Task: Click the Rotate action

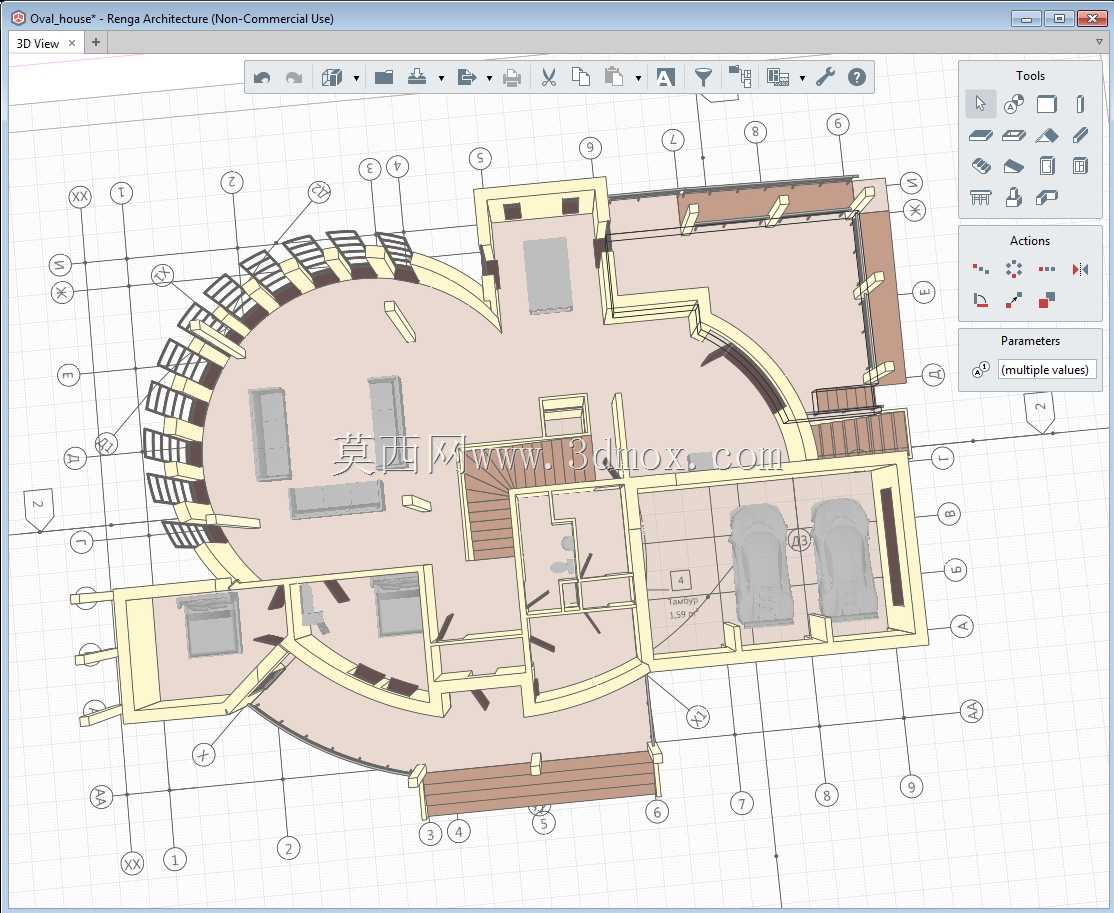Action: (980, 300)
